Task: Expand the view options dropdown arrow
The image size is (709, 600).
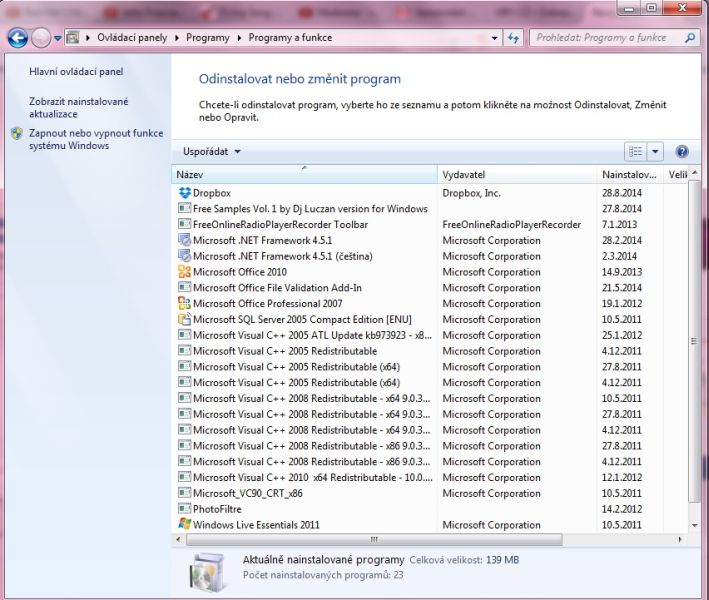Action: [656, 152]
